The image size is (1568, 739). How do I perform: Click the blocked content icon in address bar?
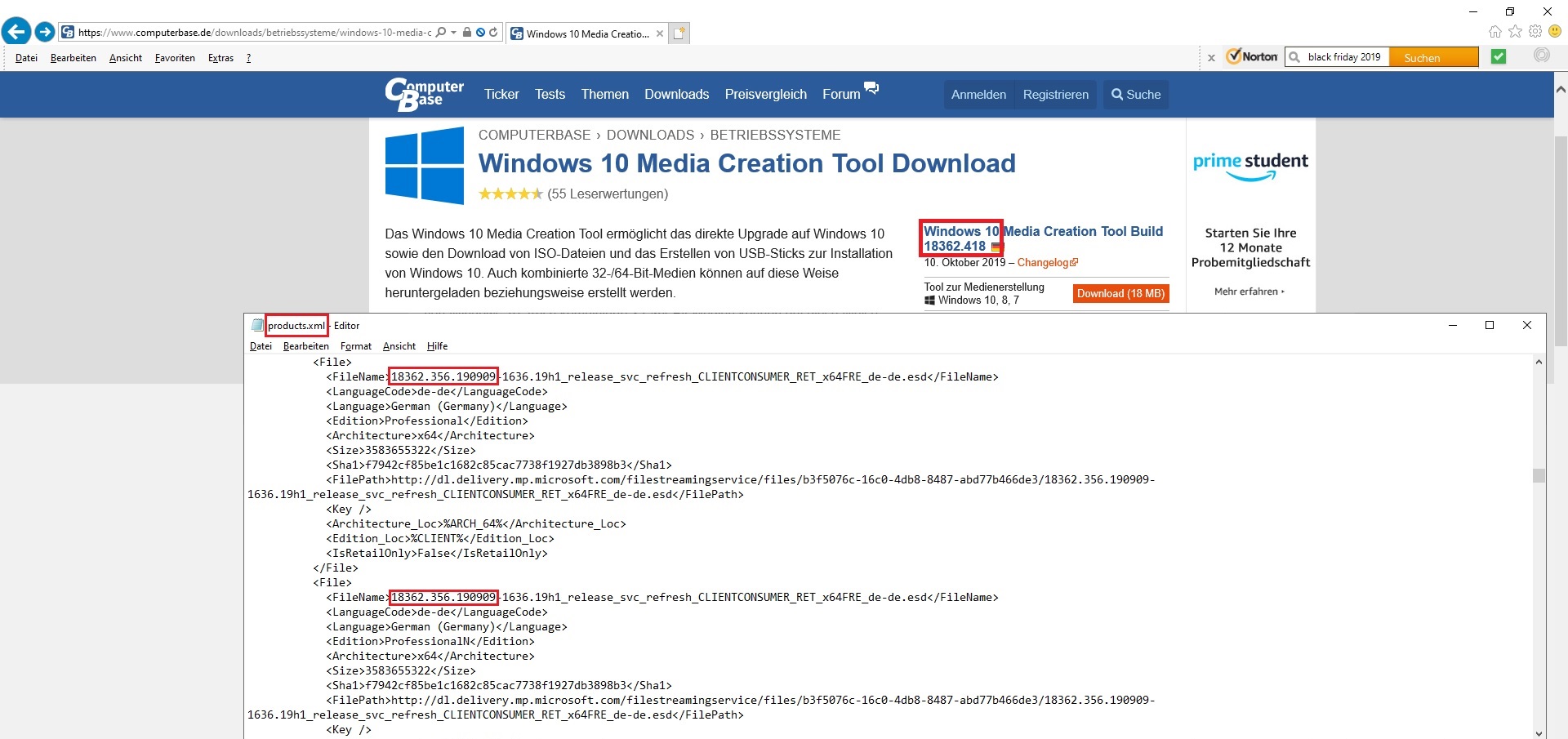(480, 33)
